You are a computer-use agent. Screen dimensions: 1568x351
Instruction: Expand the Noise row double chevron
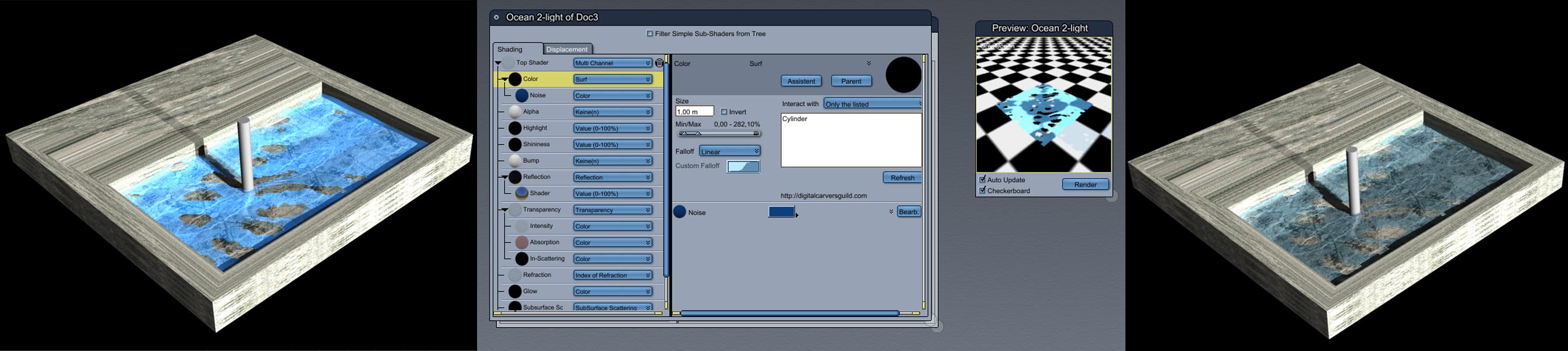891,211
